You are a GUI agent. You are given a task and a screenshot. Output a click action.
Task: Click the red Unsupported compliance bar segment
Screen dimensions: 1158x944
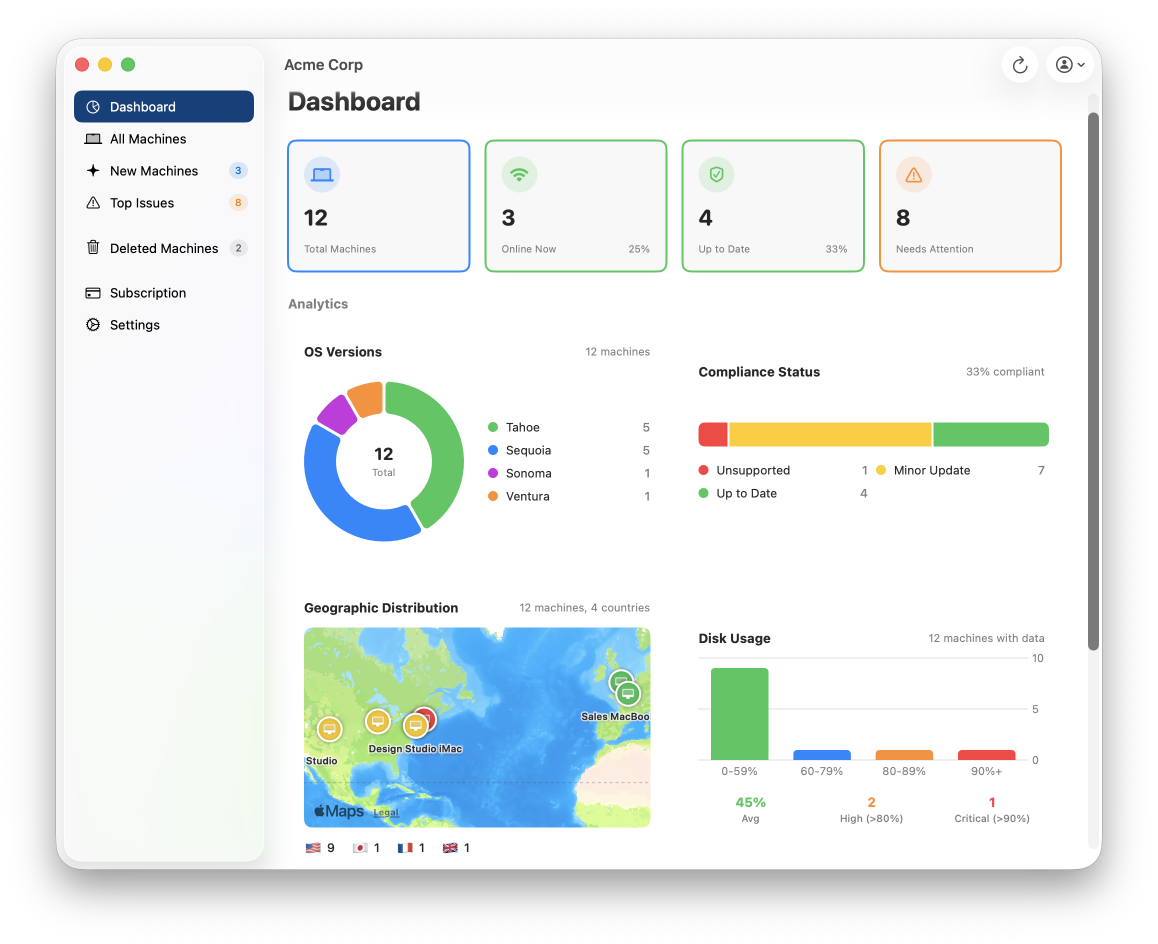pyautogui.click(x=713, y=434)
